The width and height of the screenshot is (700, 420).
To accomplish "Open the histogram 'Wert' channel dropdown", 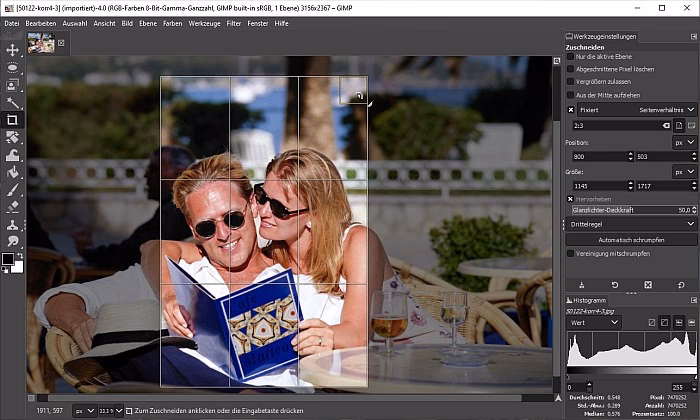I will coord(593,322).
